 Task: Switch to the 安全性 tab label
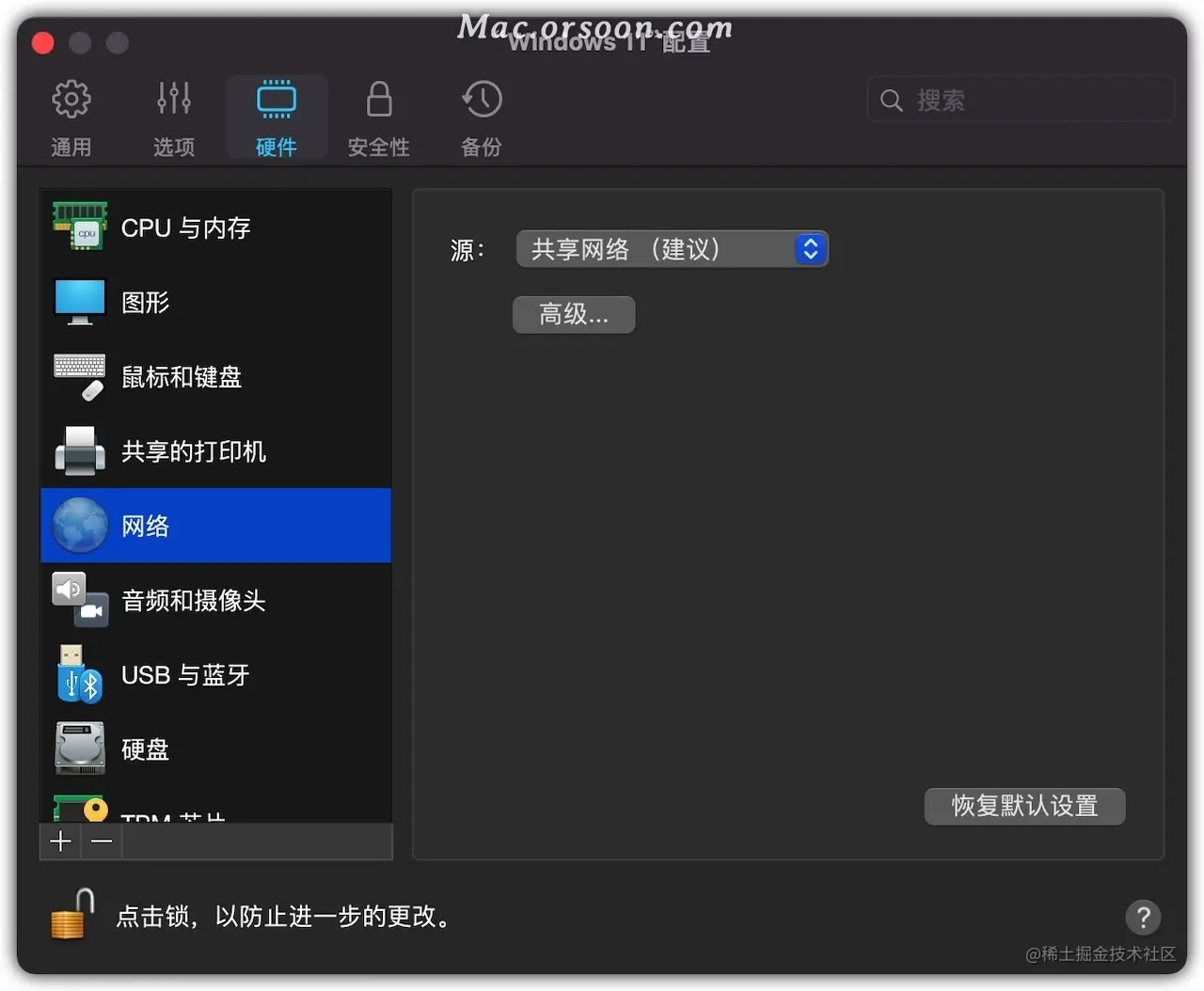[379, 147]
